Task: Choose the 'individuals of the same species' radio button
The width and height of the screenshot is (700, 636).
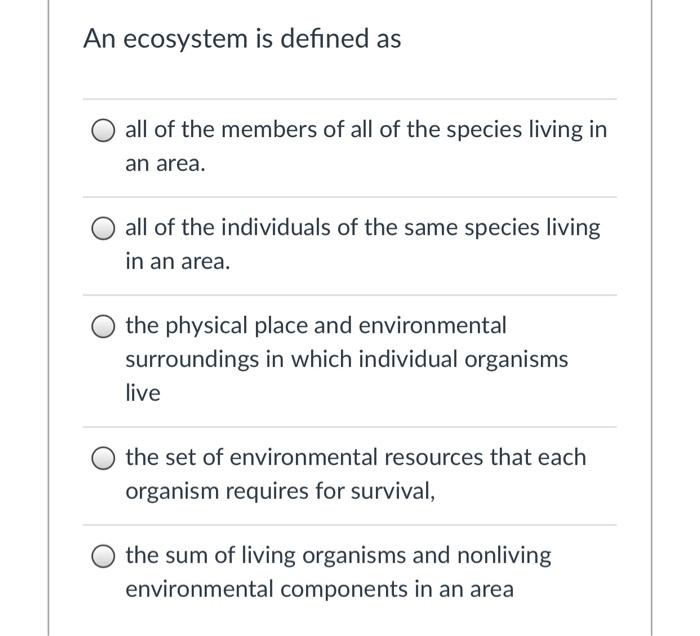Action: (x=103, y=229)
